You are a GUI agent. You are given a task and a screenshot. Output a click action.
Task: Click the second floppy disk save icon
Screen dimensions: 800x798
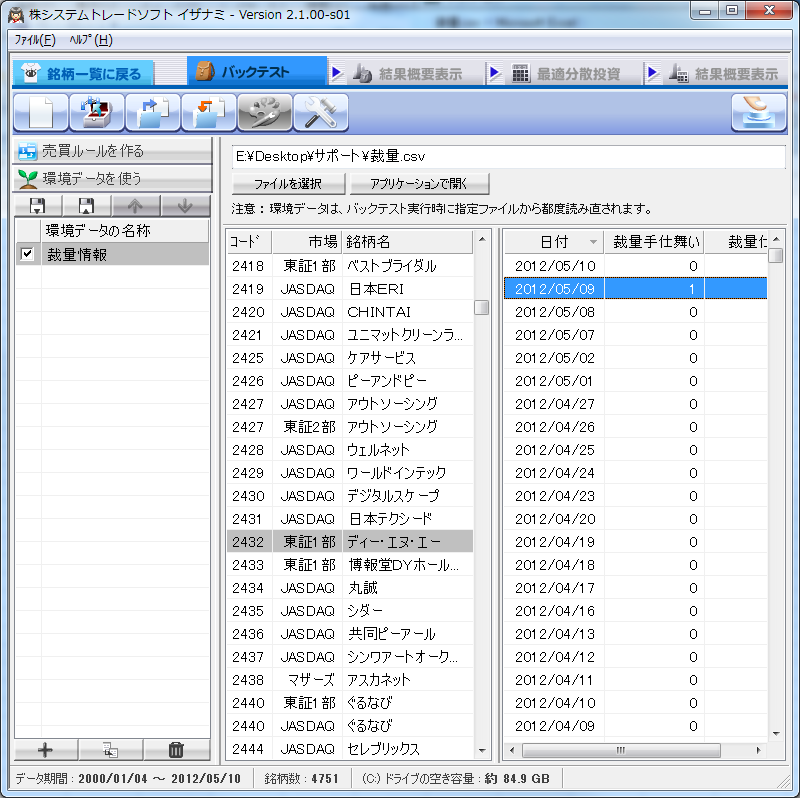(x=87, y=206)
